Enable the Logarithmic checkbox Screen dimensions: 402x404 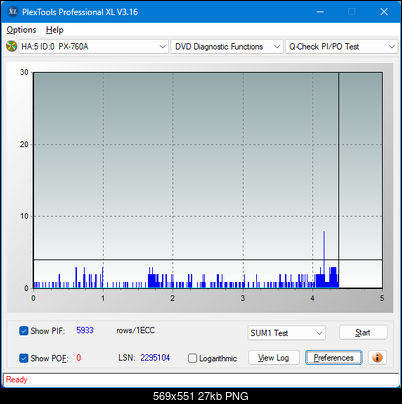coord(192,358)
